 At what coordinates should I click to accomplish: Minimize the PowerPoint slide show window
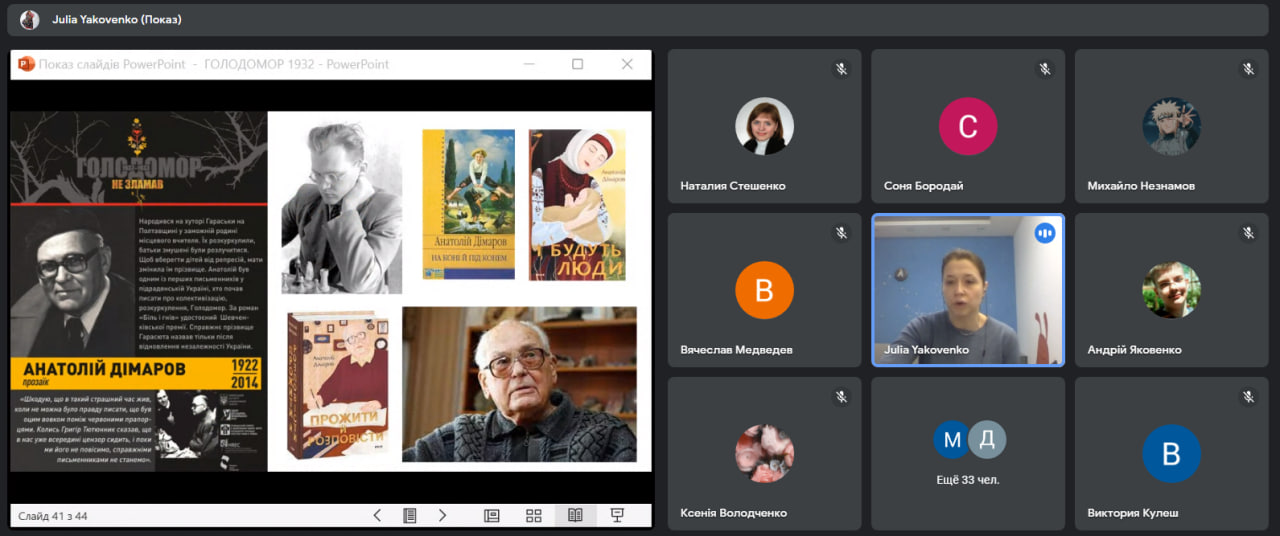pos(528,64)
